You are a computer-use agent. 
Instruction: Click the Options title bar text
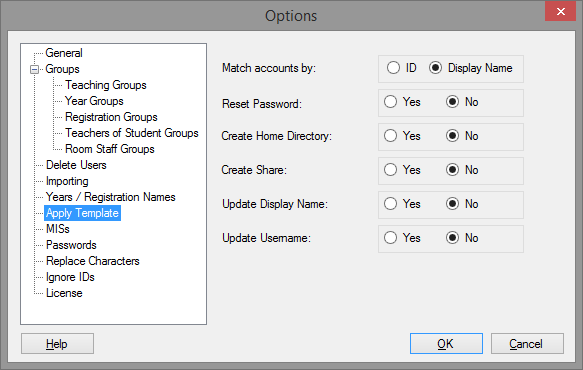coord(291,16)
